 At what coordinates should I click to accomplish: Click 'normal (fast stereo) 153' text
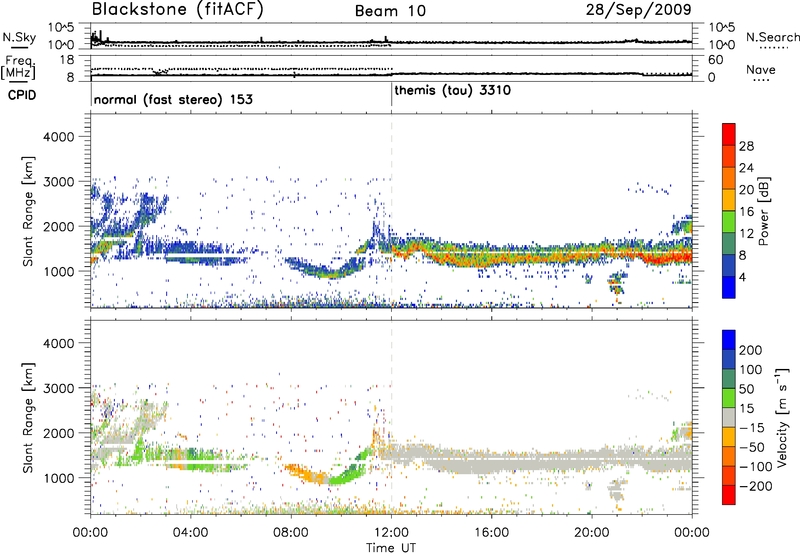pyautogui.click(x=173, y=99)
